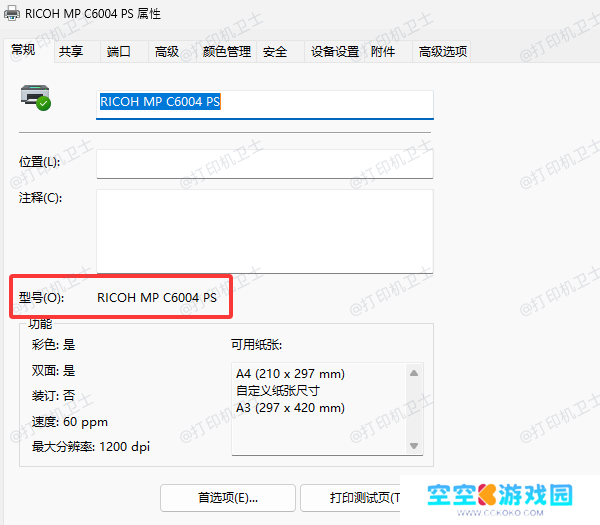This screenshot has width=600, height=525.
Task: Click the title bar printer icon
Action: point(12,14)
